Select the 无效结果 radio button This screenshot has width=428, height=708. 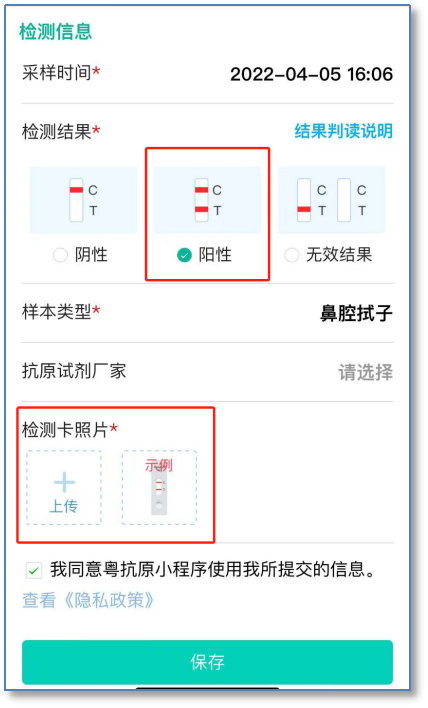click(x=292, y=255)
